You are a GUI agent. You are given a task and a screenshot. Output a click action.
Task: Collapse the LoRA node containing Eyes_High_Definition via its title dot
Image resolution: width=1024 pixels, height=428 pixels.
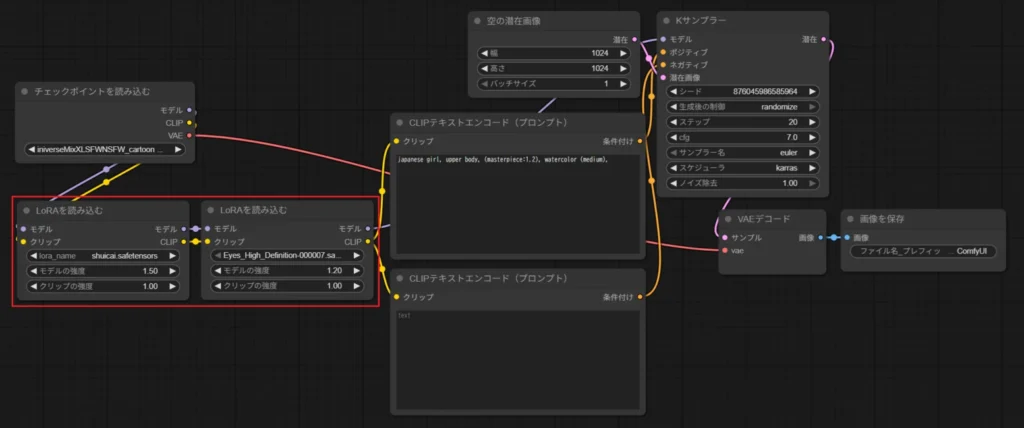pyautogui.click(x=210, y=210)
